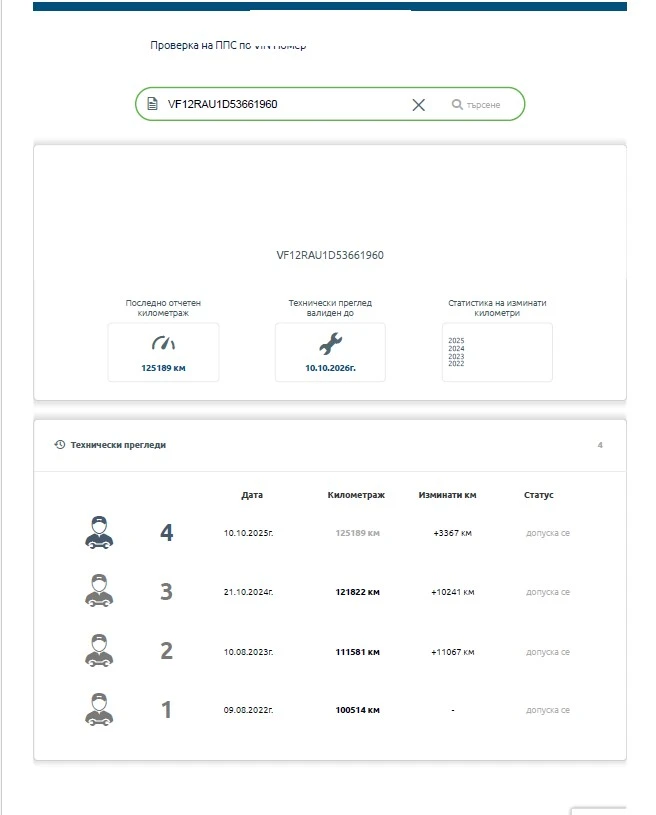Viewport: 656px width, 815px height.
Task: Click the history clock icon beside Технически прегледи
Action: point(60,445)
